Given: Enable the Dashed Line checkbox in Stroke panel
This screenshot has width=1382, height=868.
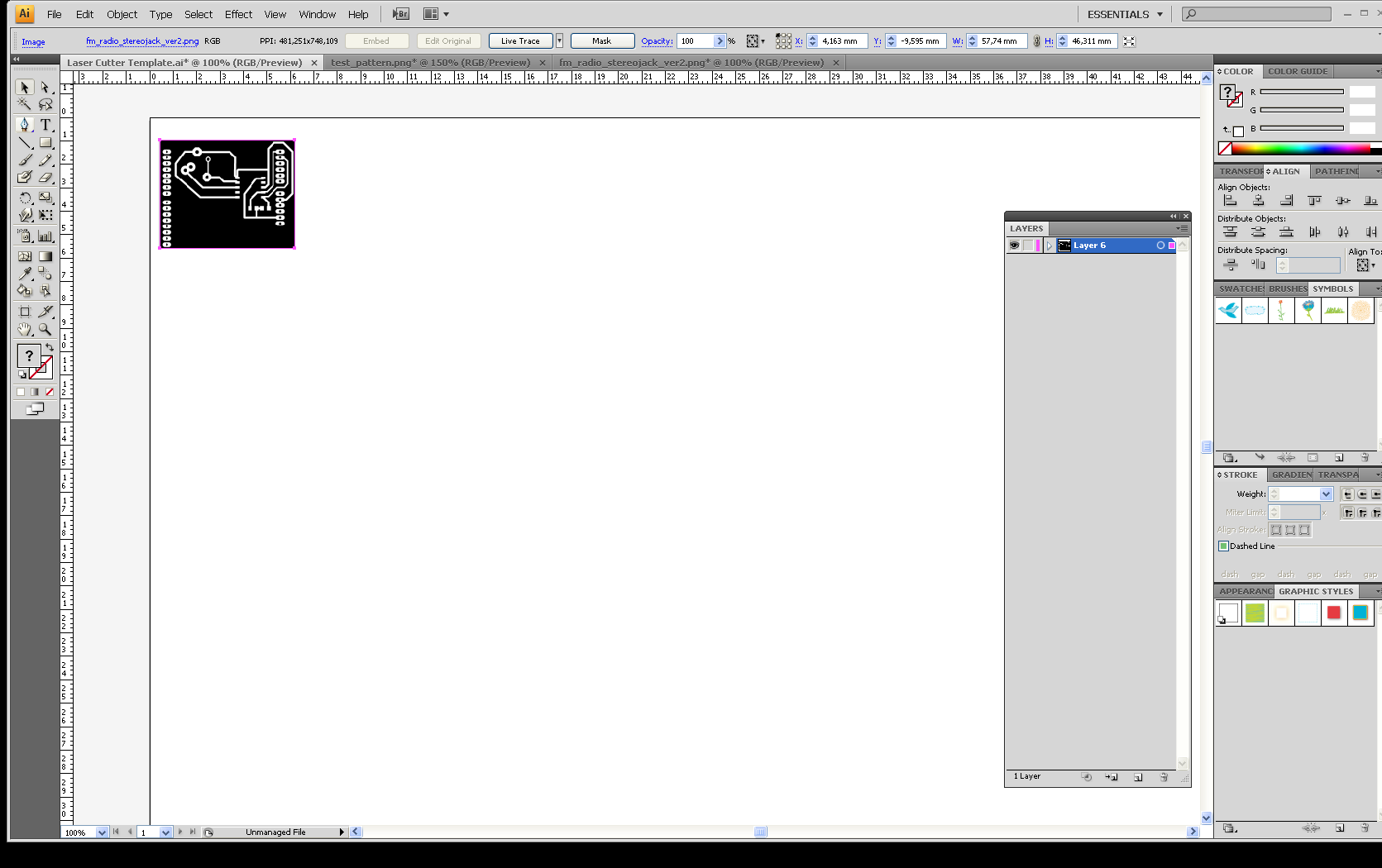Looking at the screenshot, I should click(x=1224, y=546).
